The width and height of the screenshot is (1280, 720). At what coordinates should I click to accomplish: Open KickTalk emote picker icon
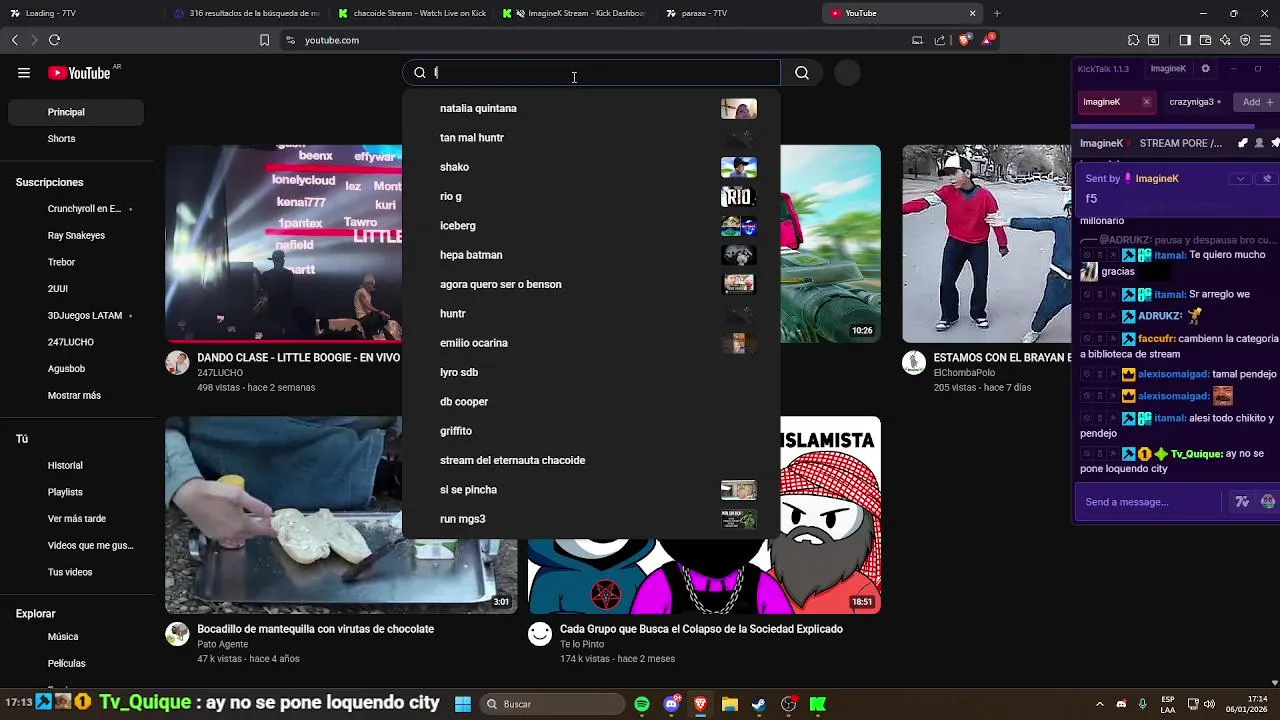(1268, 502)
